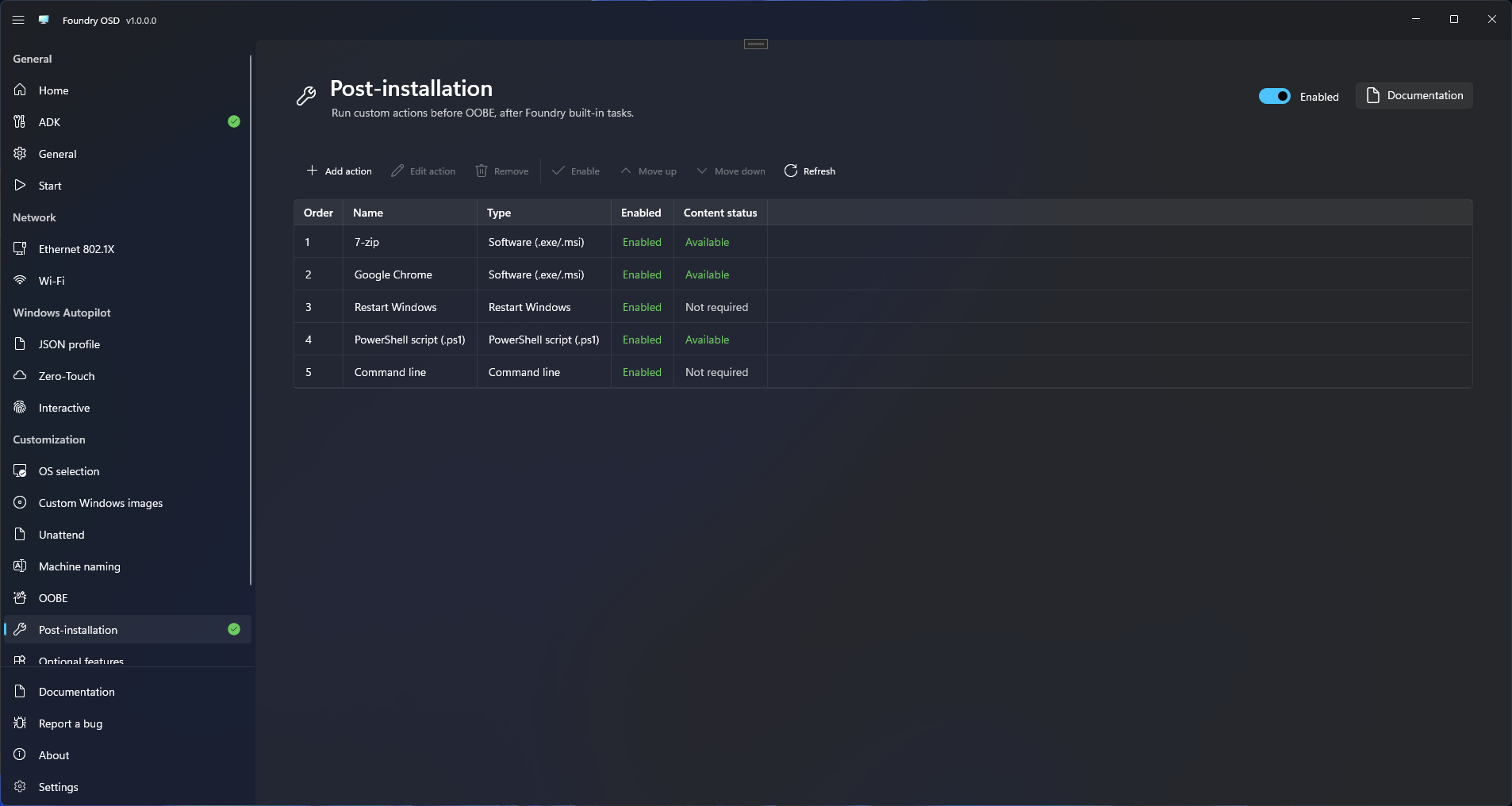
Task: Click the Type column header
Action: 544,213
